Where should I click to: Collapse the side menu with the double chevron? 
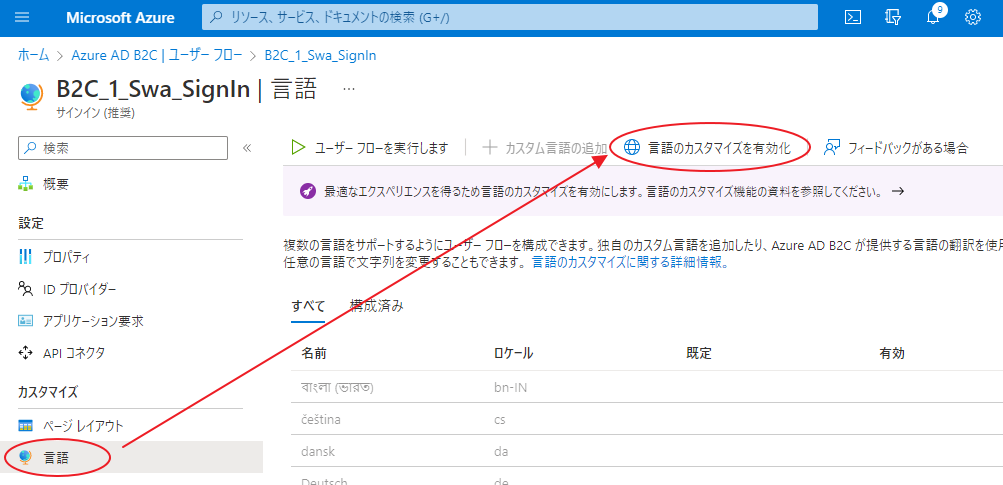248,148
